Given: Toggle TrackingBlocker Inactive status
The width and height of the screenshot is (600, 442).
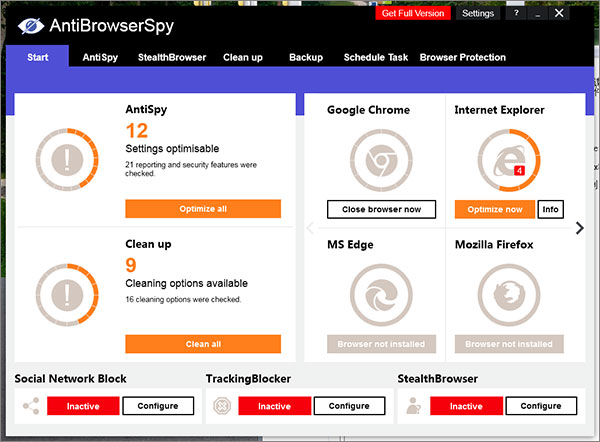Looking at the screenshot, I should pos(274,406).
